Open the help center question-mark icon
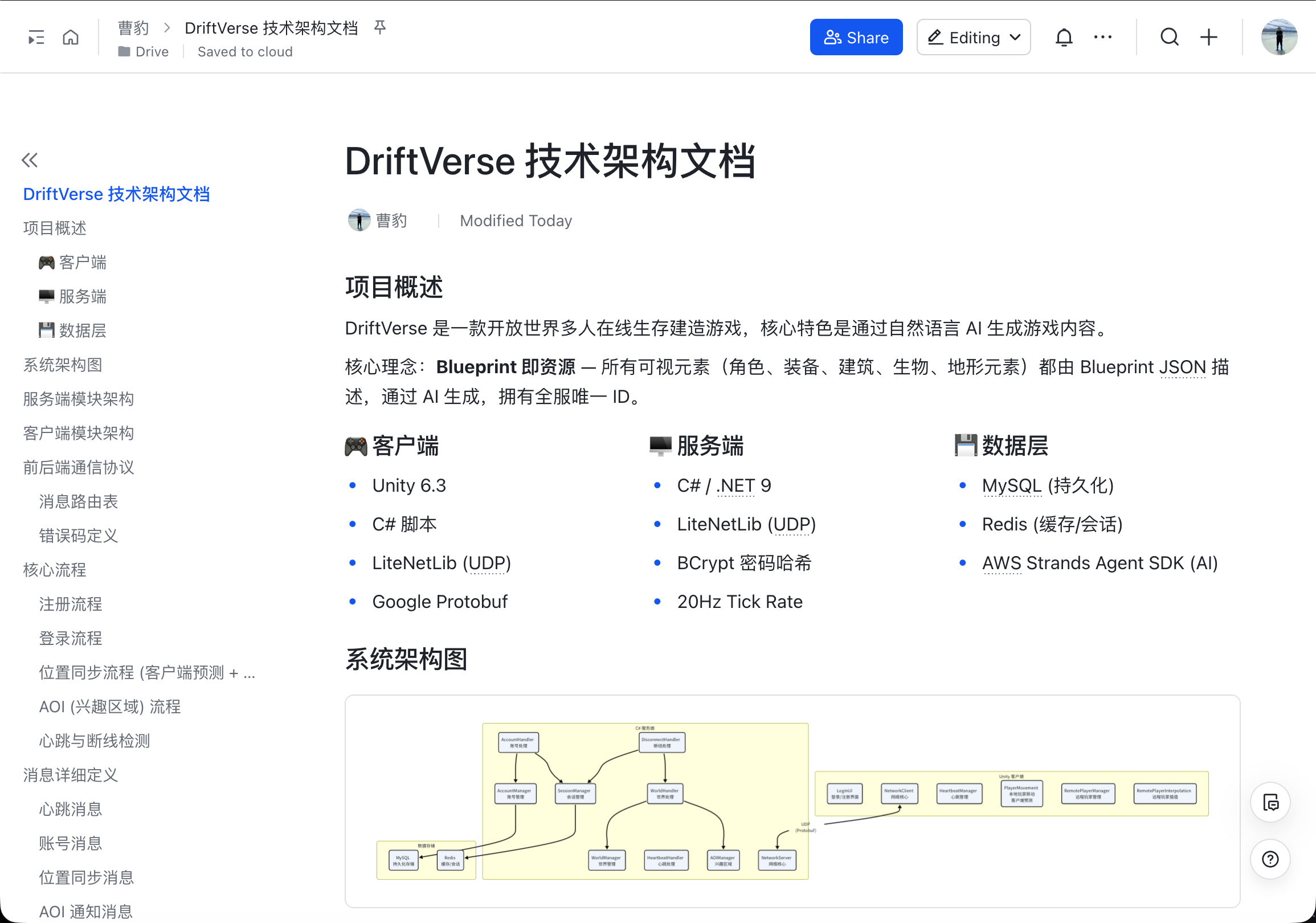Viewport: 1316px width, 923px height. (1270, 859)
